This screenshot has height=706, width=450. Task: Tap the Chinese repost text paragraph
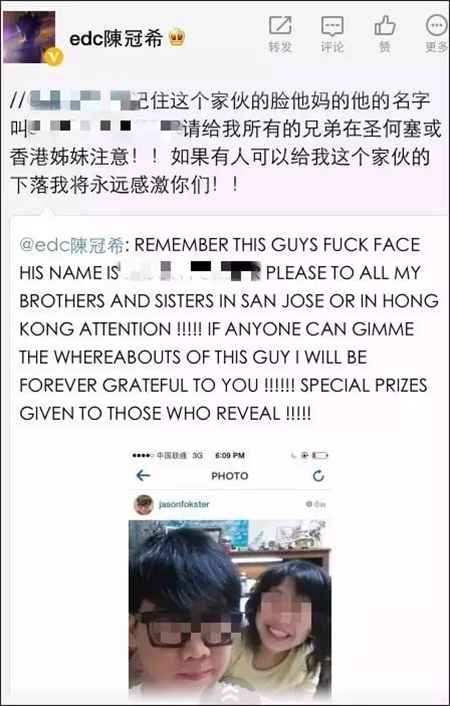point(225,143)
